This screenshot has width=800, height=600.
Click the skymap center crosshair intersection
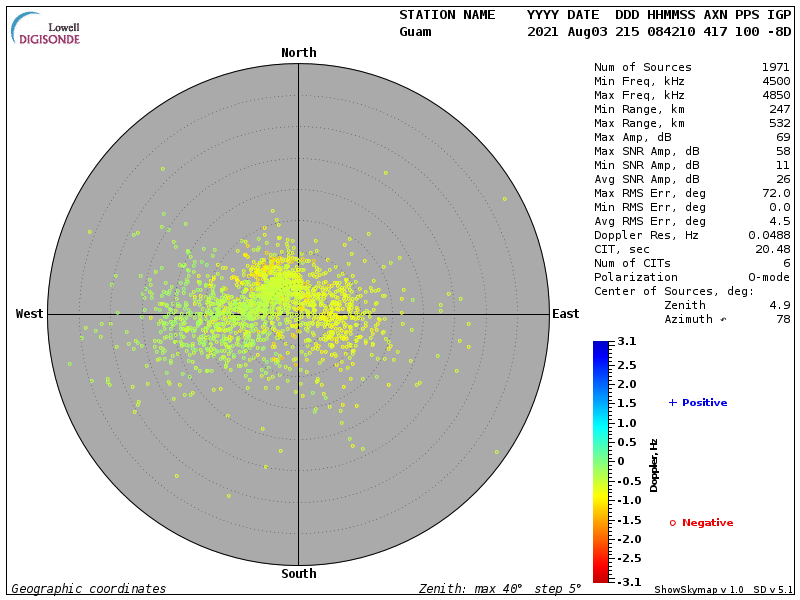pos(299,314)
